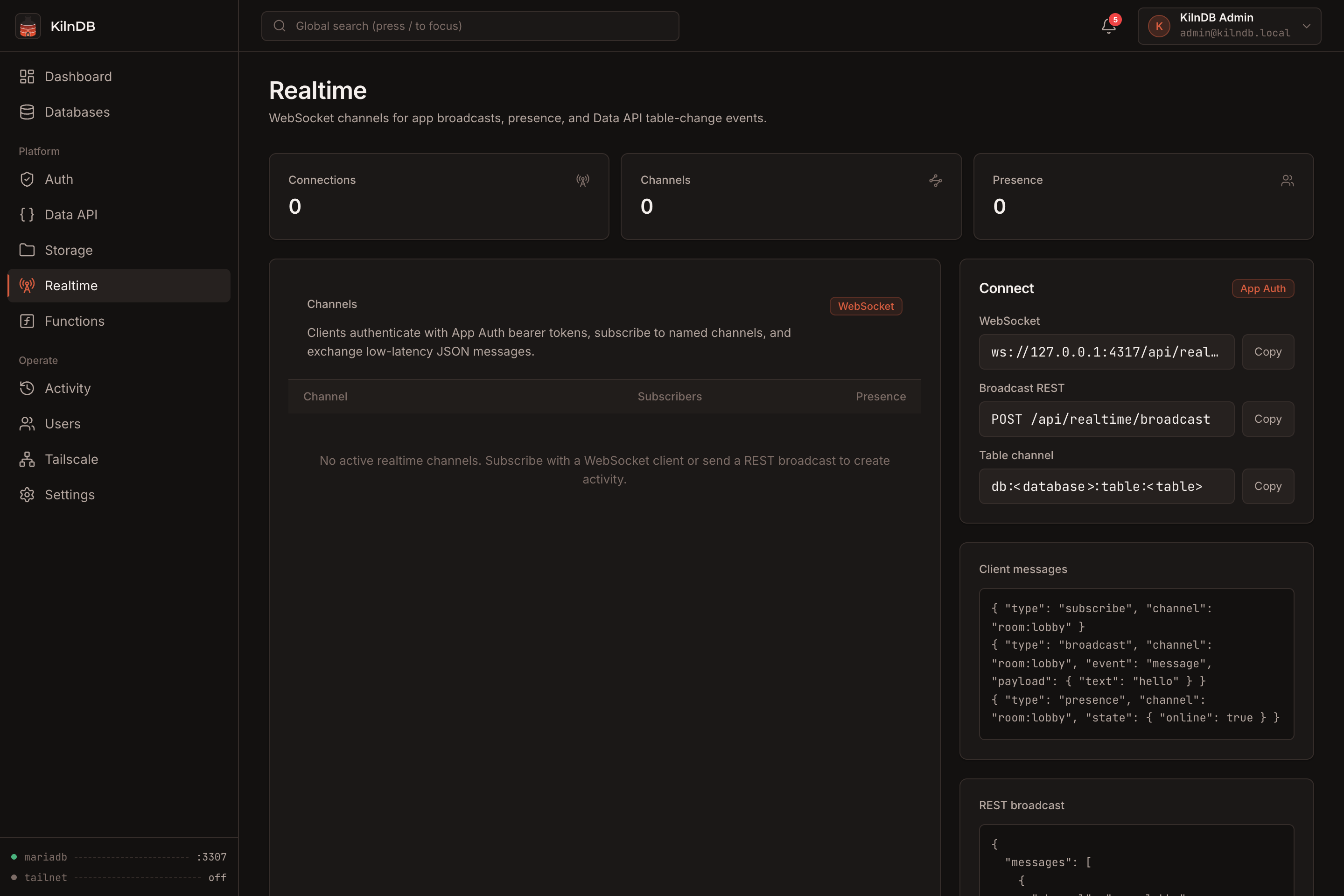
Task: Click the Channels card icon
Action: 935,181
